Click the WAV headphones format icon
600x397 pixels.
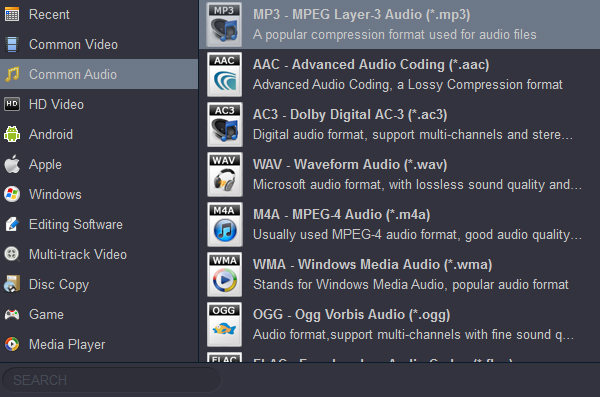pyautogui.click(x=225, y=175)
